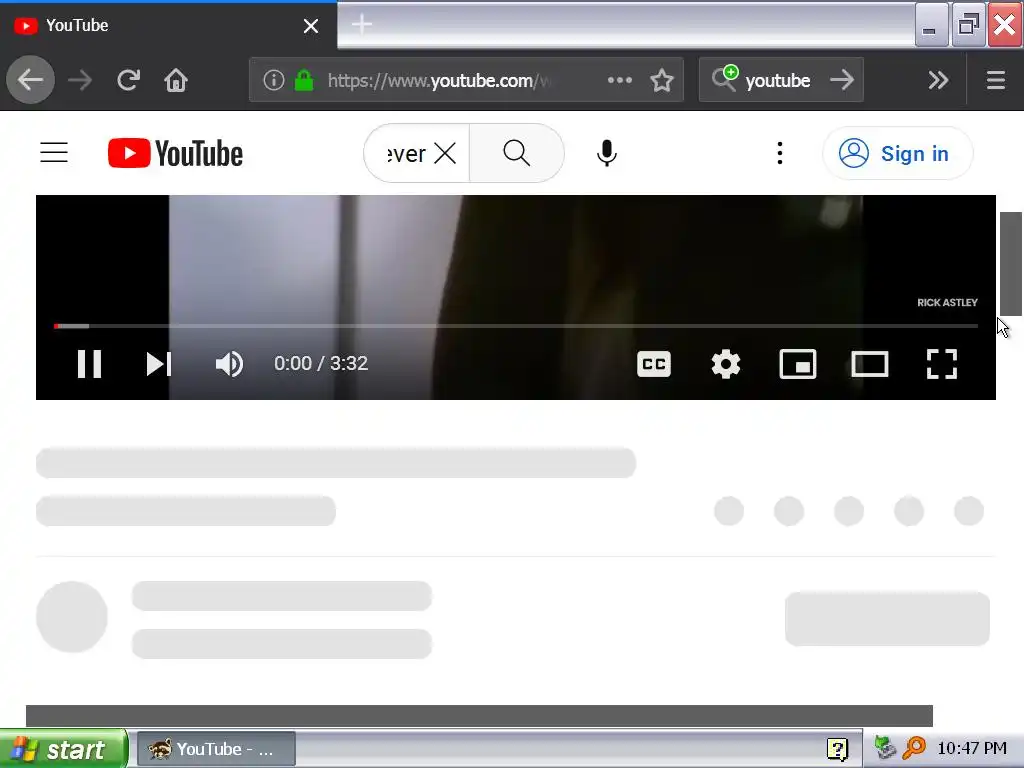1024x768 pixels.
Task: Close the YouTube tab
Action: [311, 26]
